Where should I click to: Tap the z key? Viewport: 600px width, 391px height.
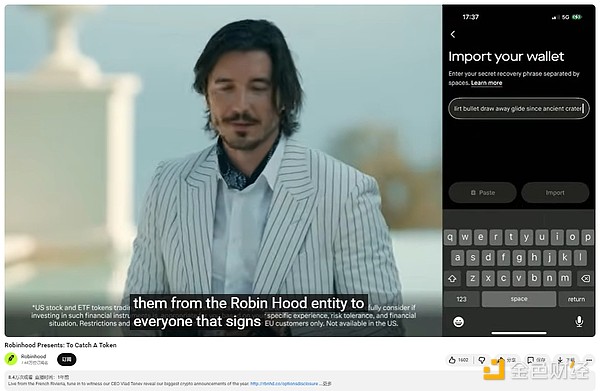pos(473,279)
